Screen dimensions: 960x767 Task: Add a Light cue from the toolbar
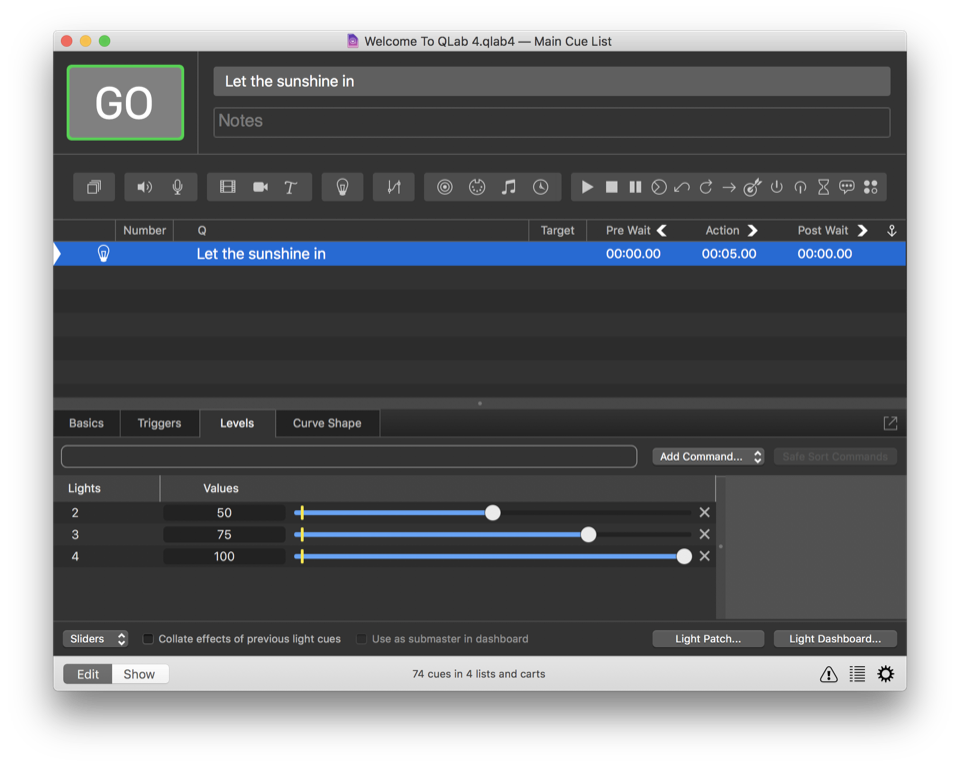tap(342, 187)
